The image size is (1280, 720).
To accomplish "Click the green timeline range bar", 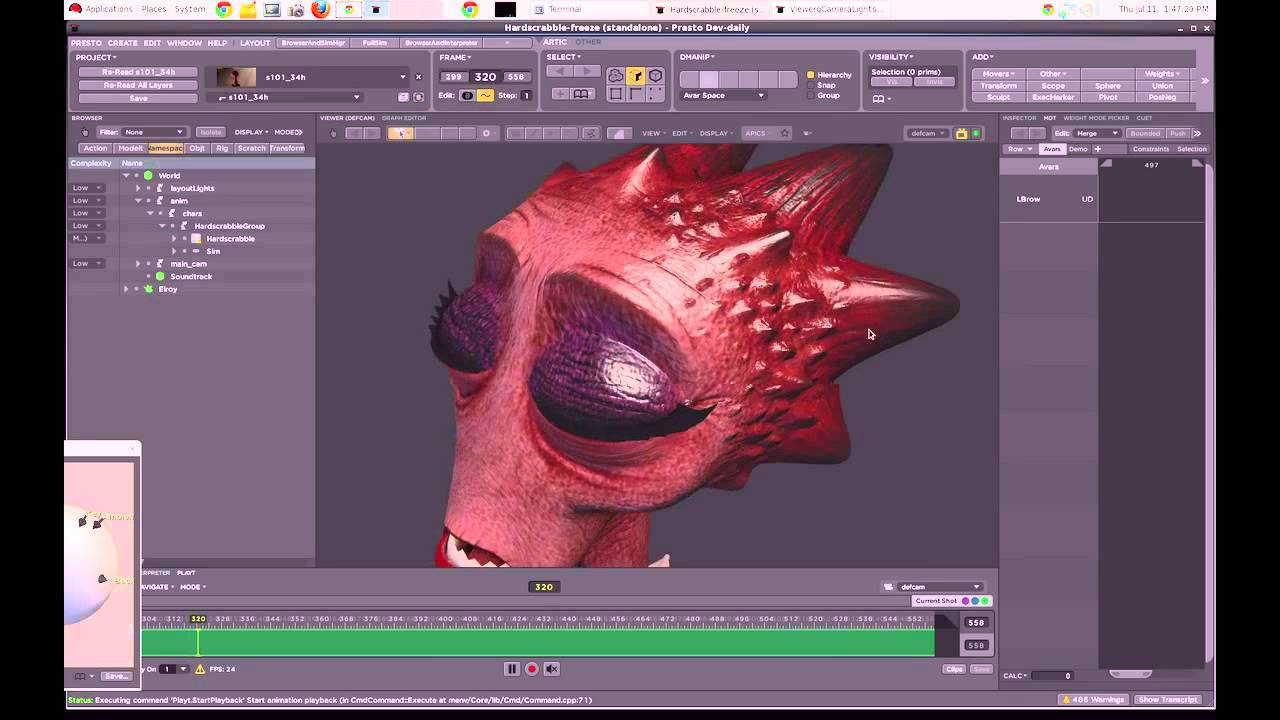I will pyautogui.click(x=538, y=641).
